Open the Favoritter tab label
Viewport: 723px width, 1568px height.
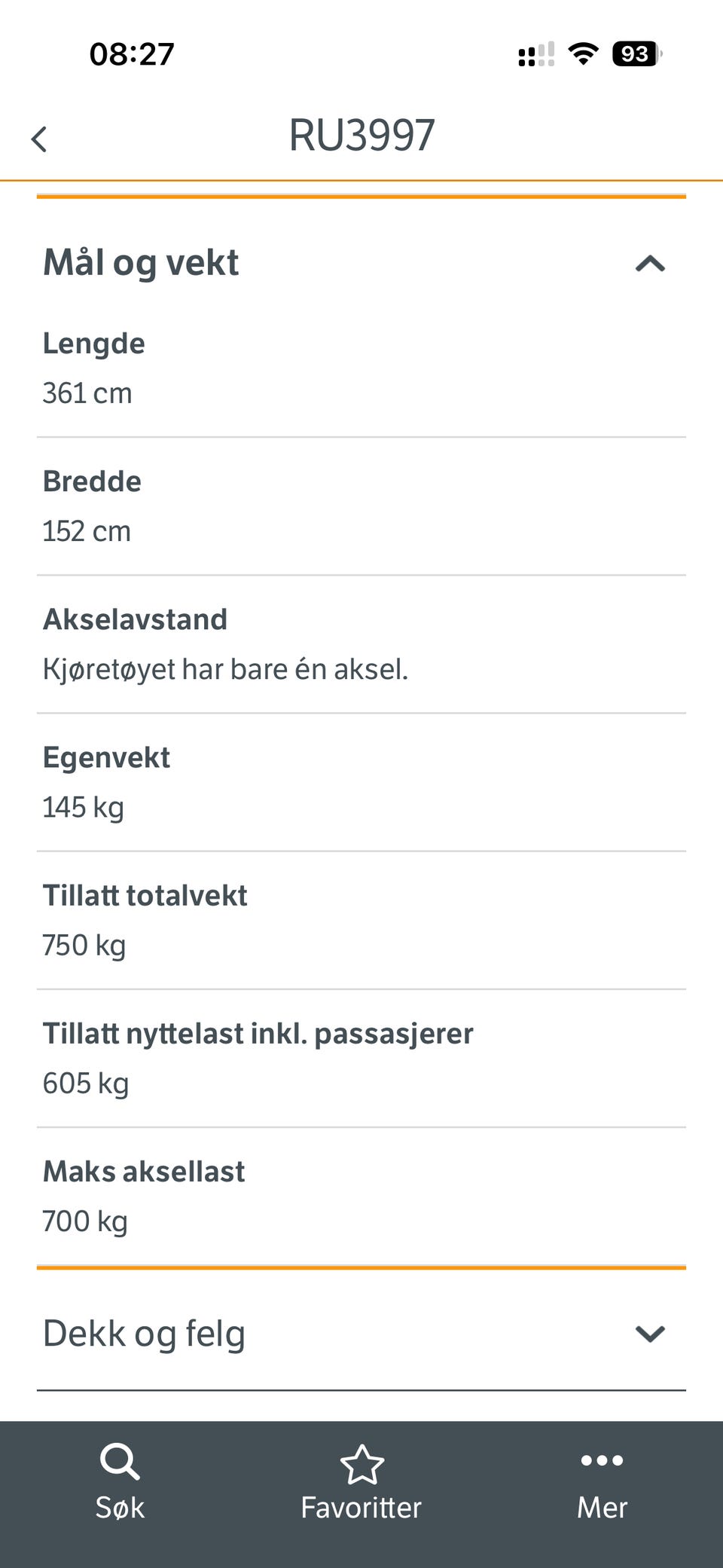coord(361,1508)
